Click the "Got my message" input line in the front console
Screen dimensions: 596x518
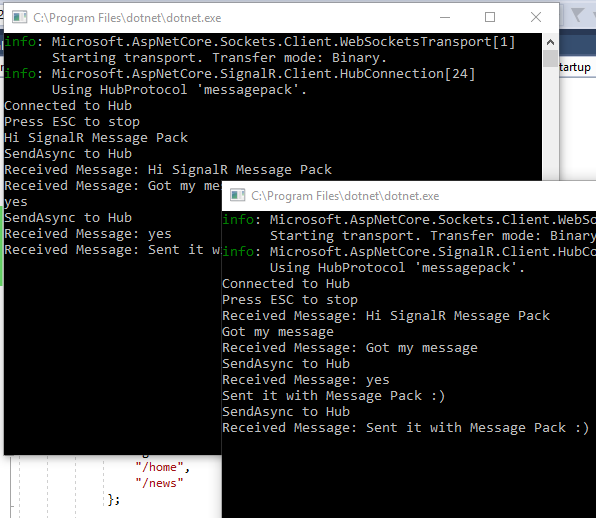(278, 332)
